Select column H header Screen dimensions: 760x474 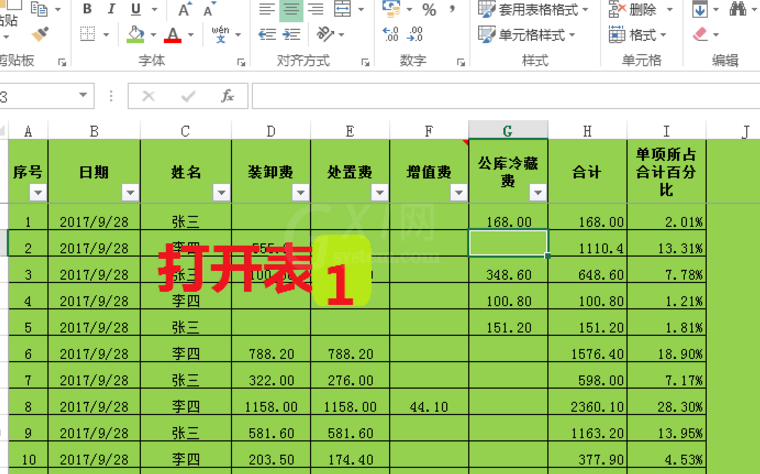(587, 130)
